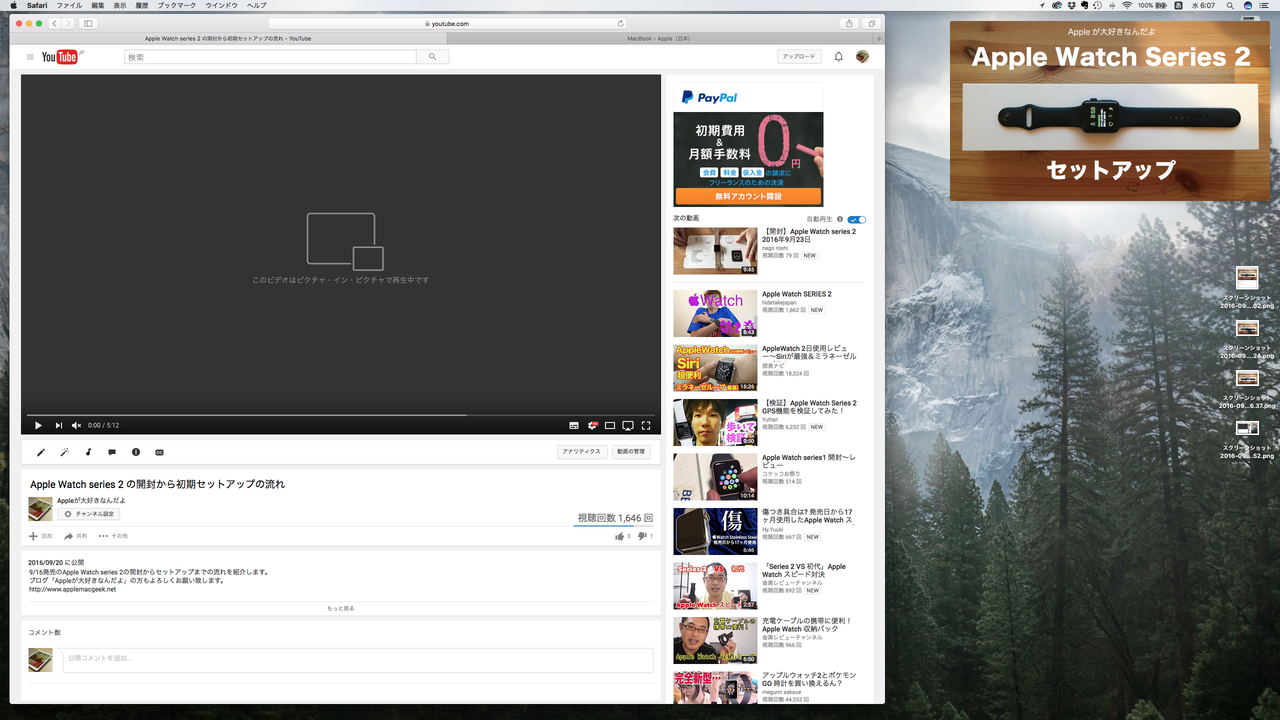Viewport: 1280px width, 720px height.
Task: Toggle the 自動再生 autoplay switch
Action: (857, 219)
